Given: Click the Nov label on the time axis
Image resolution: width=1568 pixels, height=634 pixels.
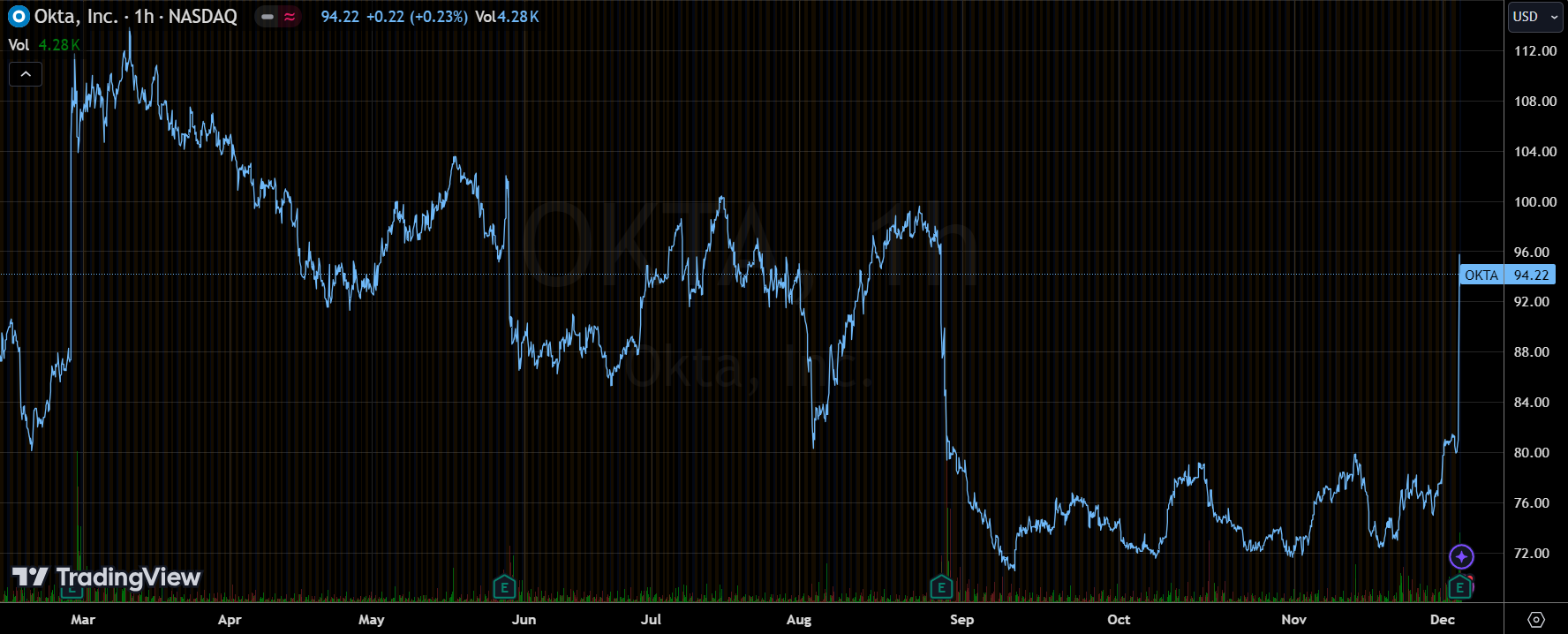Looking at the screenshot, I should tap(1294, 620).
